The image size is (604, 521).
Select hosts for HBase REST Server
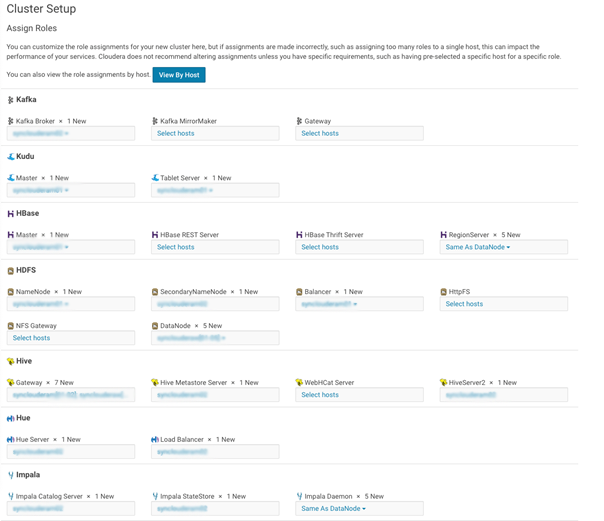[215, 247]
